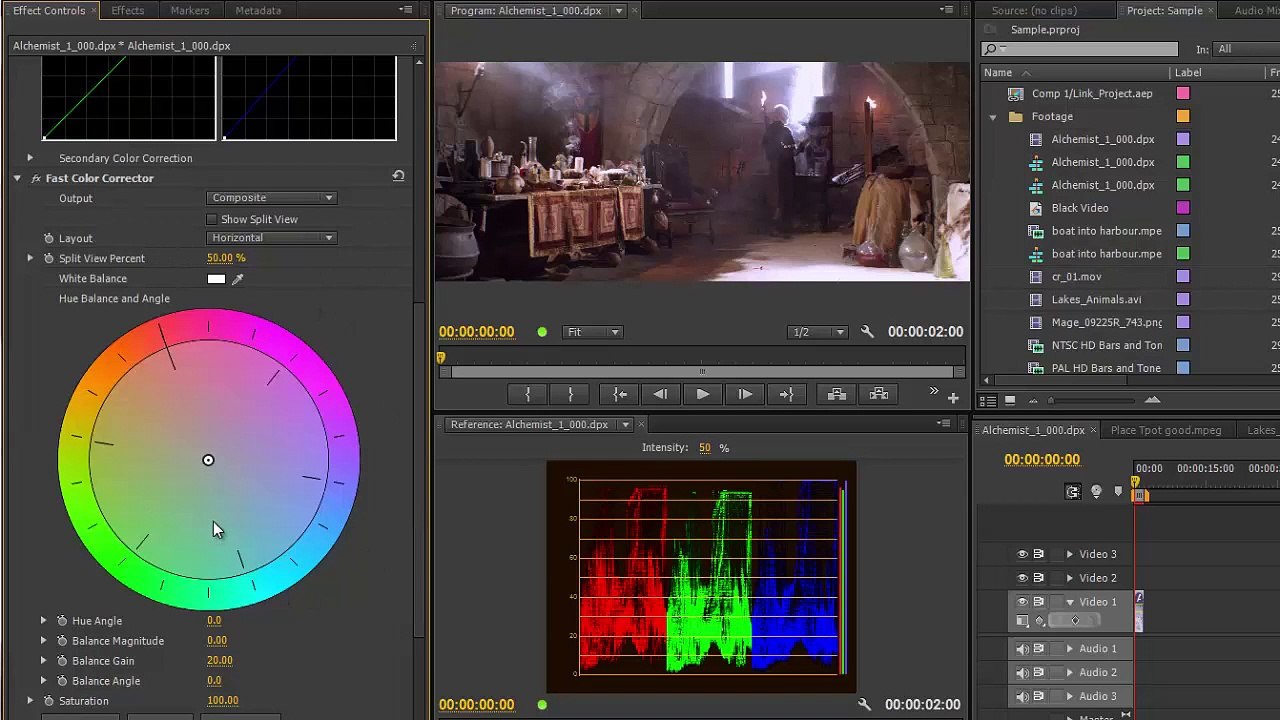Expand the Video 3 track

tap(1070, 554)
